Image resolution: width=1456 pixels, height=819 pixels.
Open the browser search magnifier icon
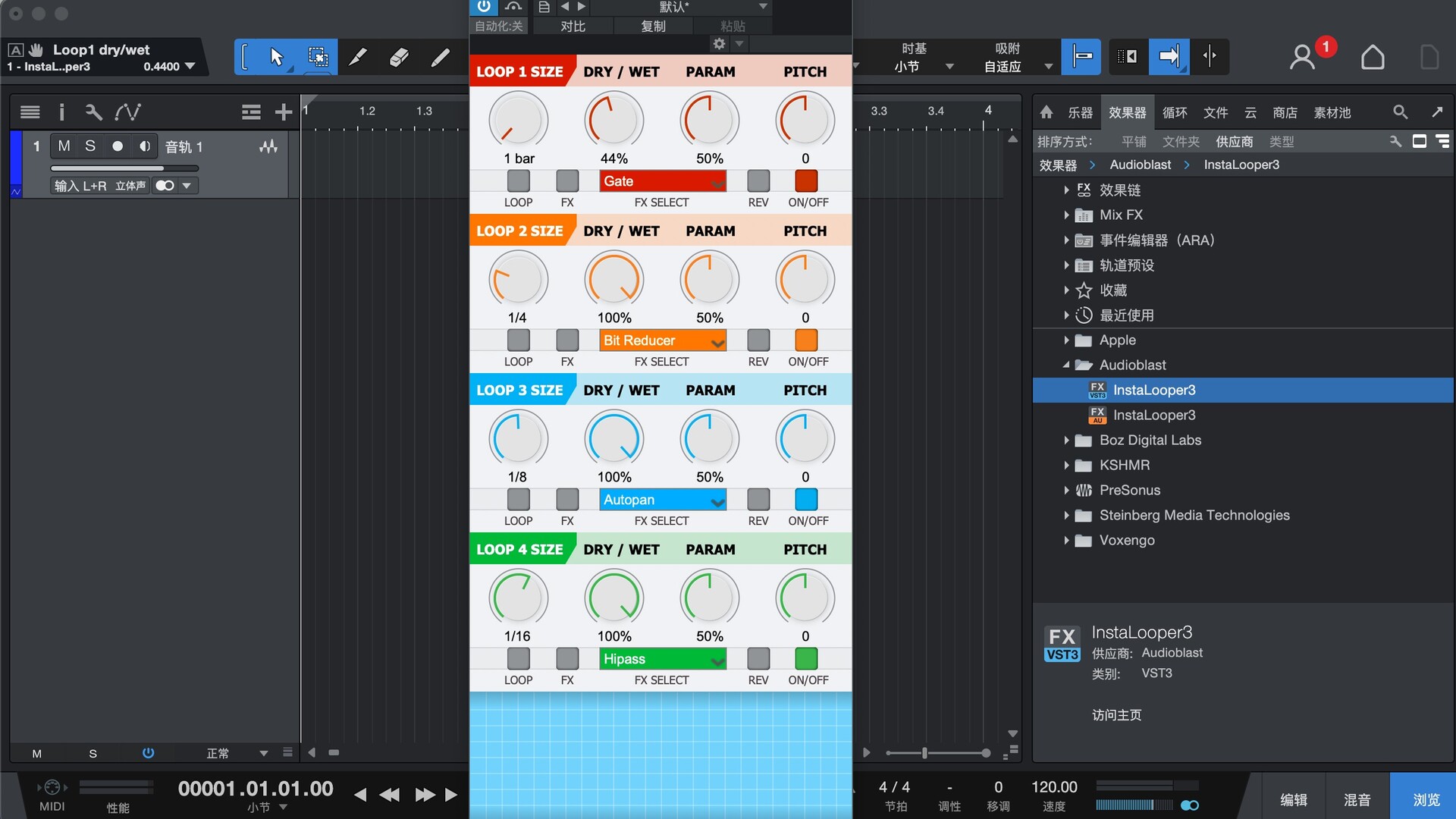[x=1399, y=111]
